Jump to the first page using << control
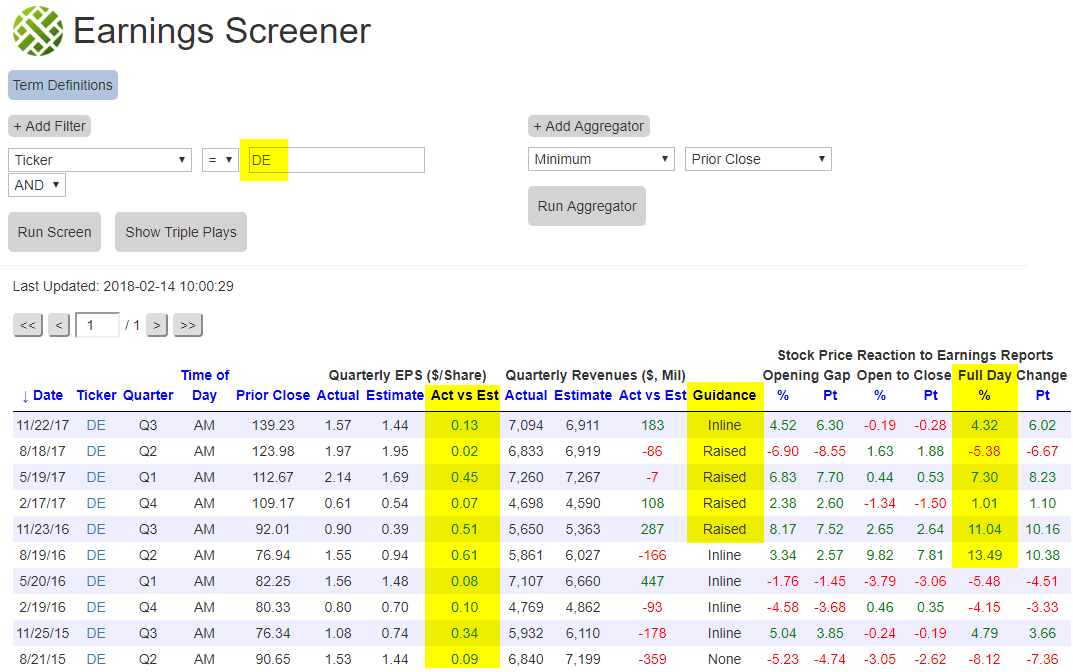 click(x=27, y=325)
